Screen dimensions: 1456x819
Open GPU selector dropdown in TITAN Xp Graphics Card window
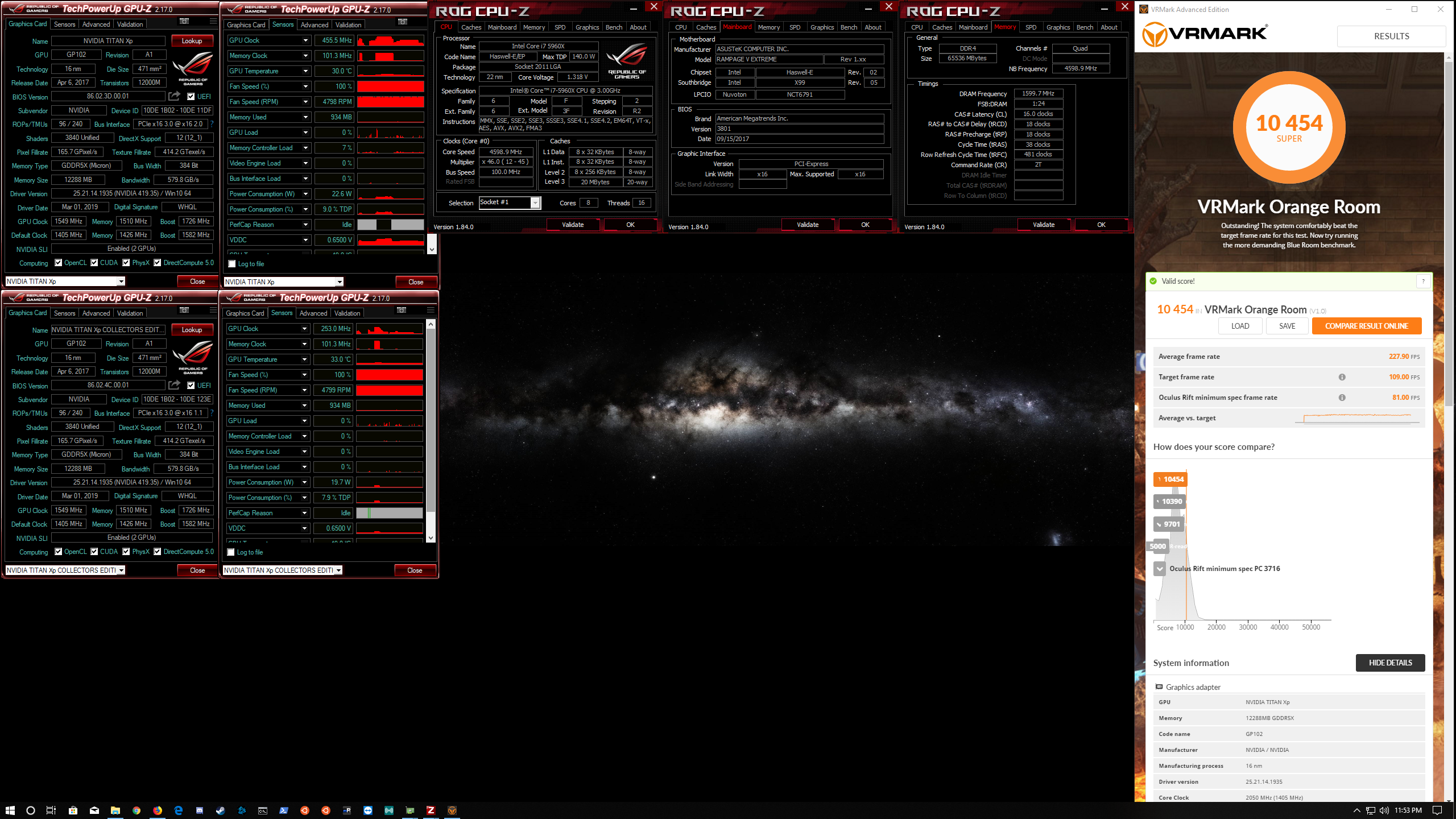click(x=121, y=282)
